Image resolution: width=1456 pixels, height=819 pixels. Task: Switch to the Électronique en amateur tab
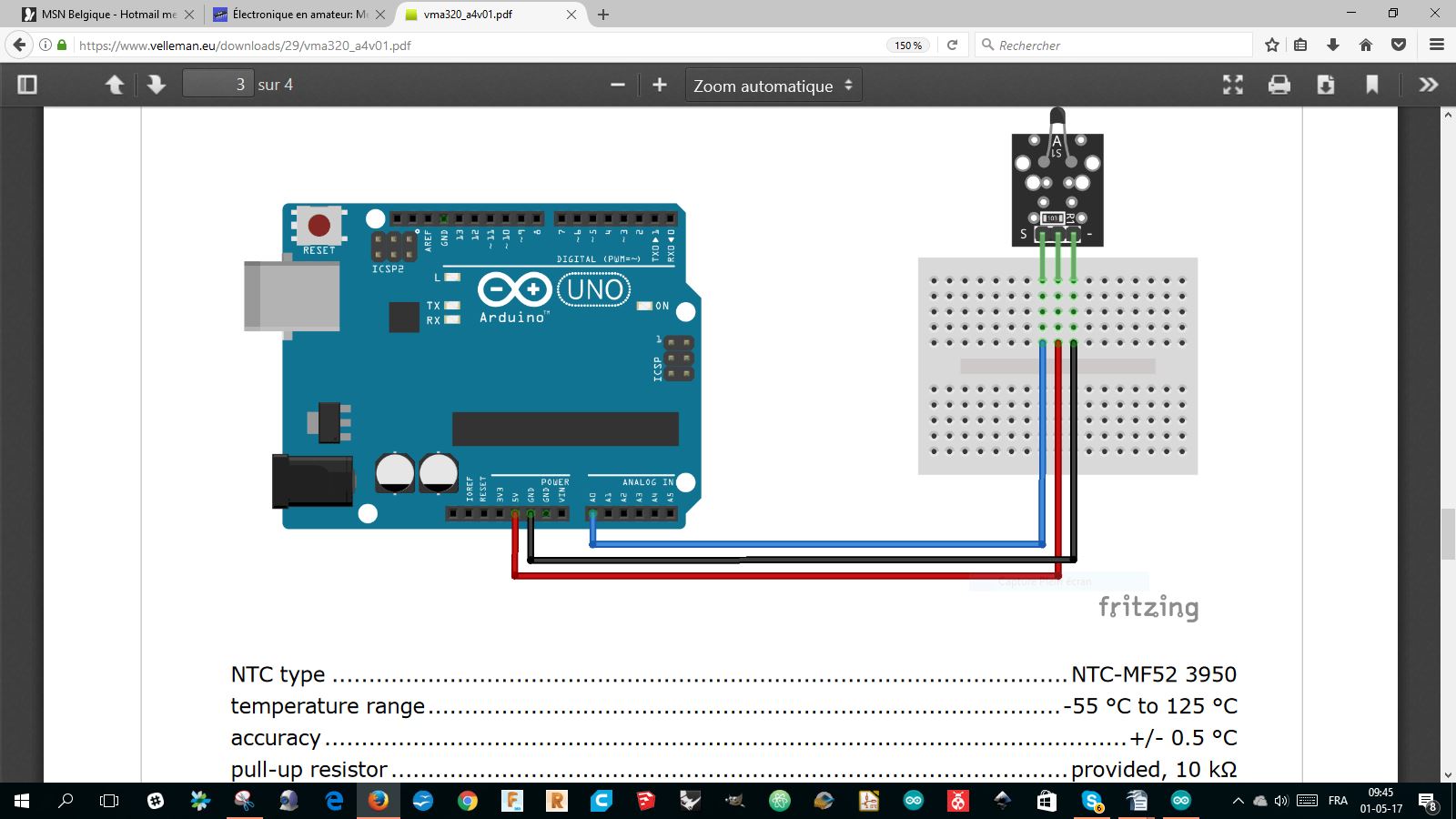(x=299, y=15)
